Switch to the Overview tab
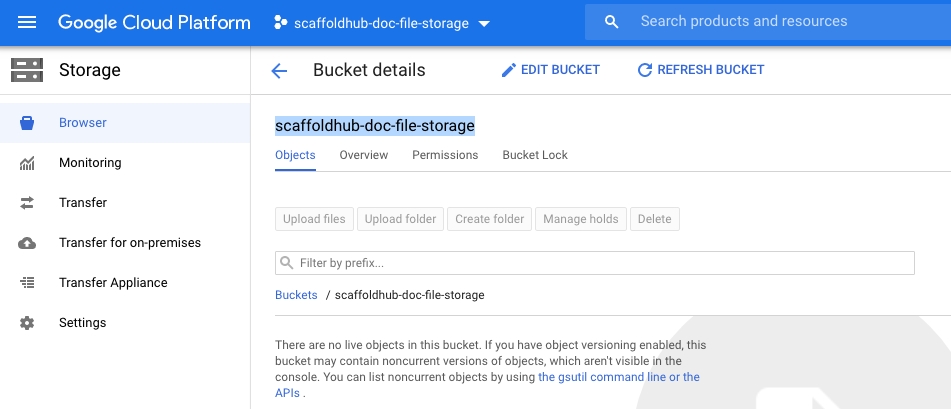The image size is (951, 409). point(363,155)
